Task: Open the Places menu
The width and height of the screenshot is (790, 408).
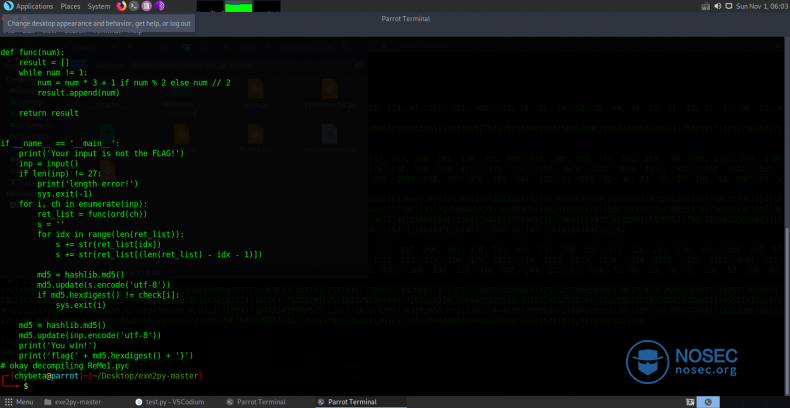Action: click(70, 7)
